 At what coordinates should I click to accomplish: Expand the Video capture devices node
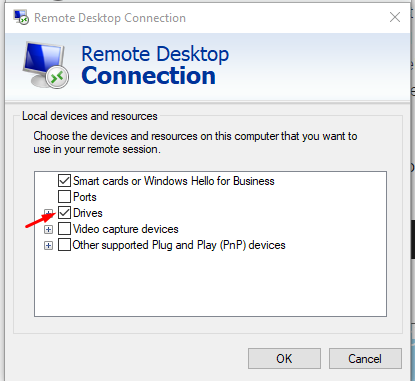click(x=49, y=229)
